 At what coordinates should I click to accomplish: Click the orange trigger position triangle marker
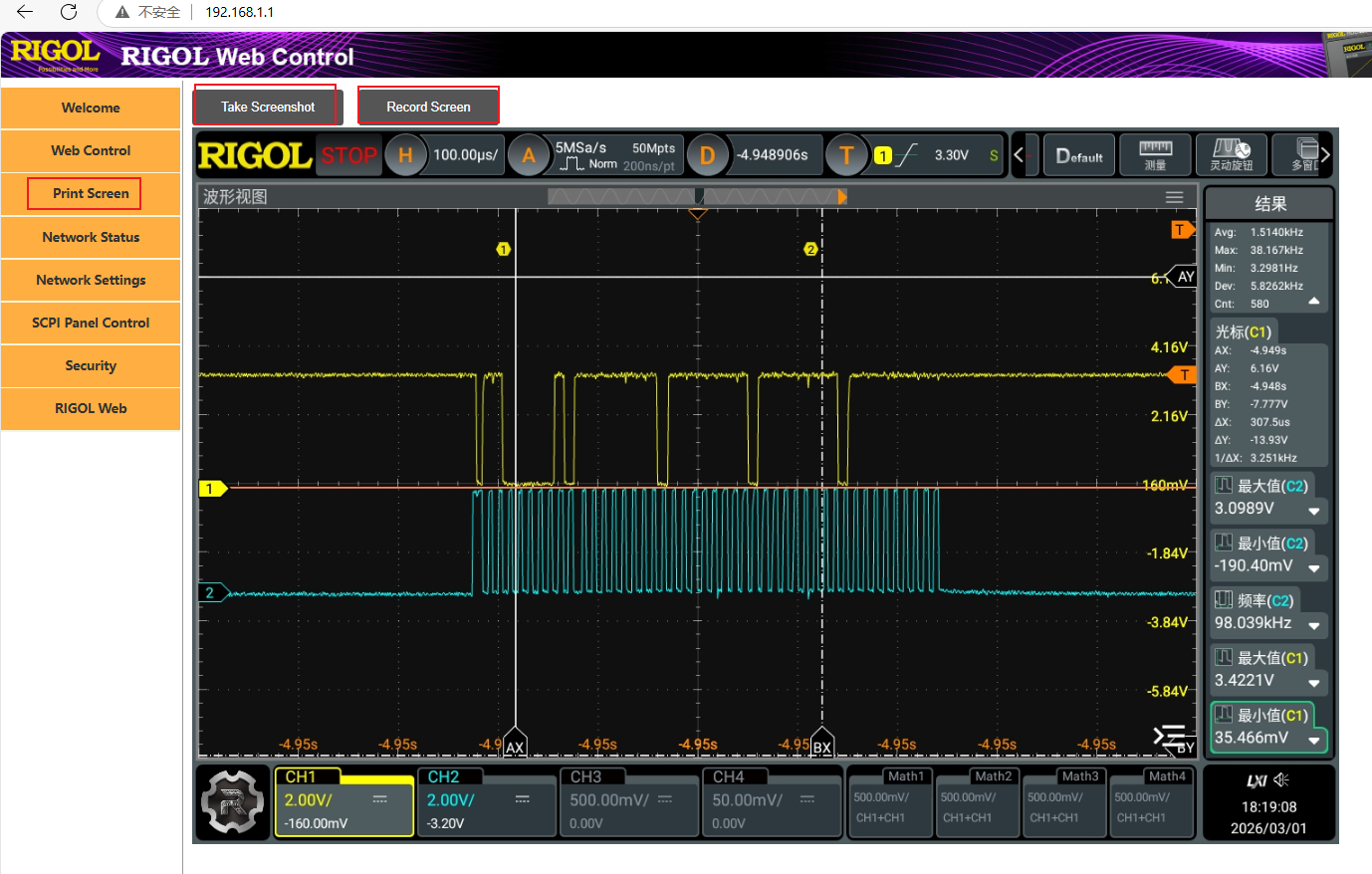(698, 214)
